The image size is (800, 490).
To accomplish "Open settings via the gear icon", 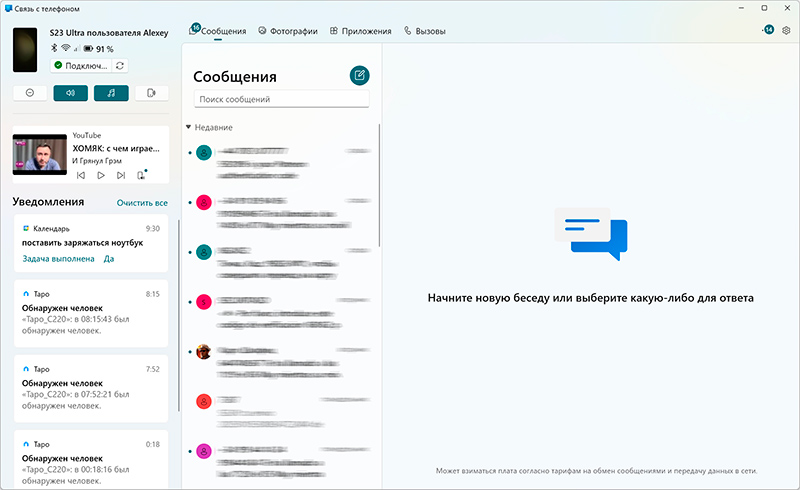I will tap(786, 31).
